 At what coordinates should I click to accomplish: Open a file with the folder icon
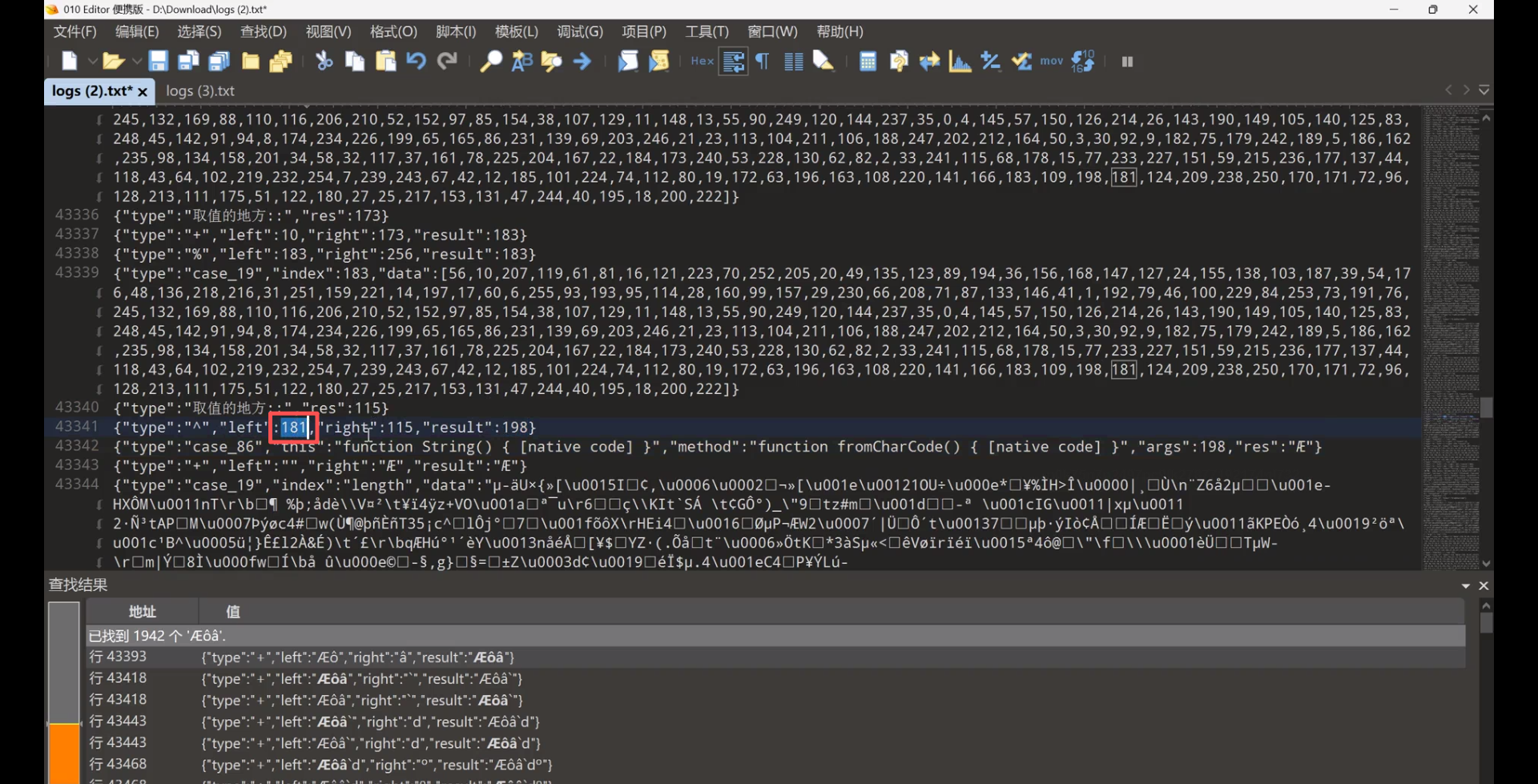point(113,61)
